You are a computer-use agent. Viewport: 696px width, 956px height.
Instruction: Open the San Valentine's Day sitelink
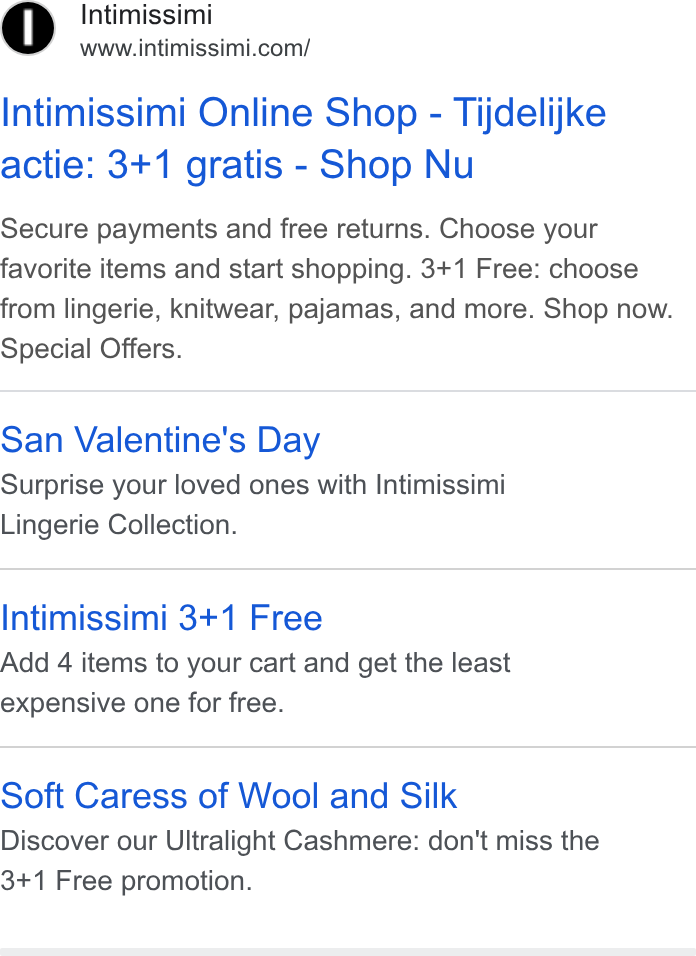pos(160,440)
